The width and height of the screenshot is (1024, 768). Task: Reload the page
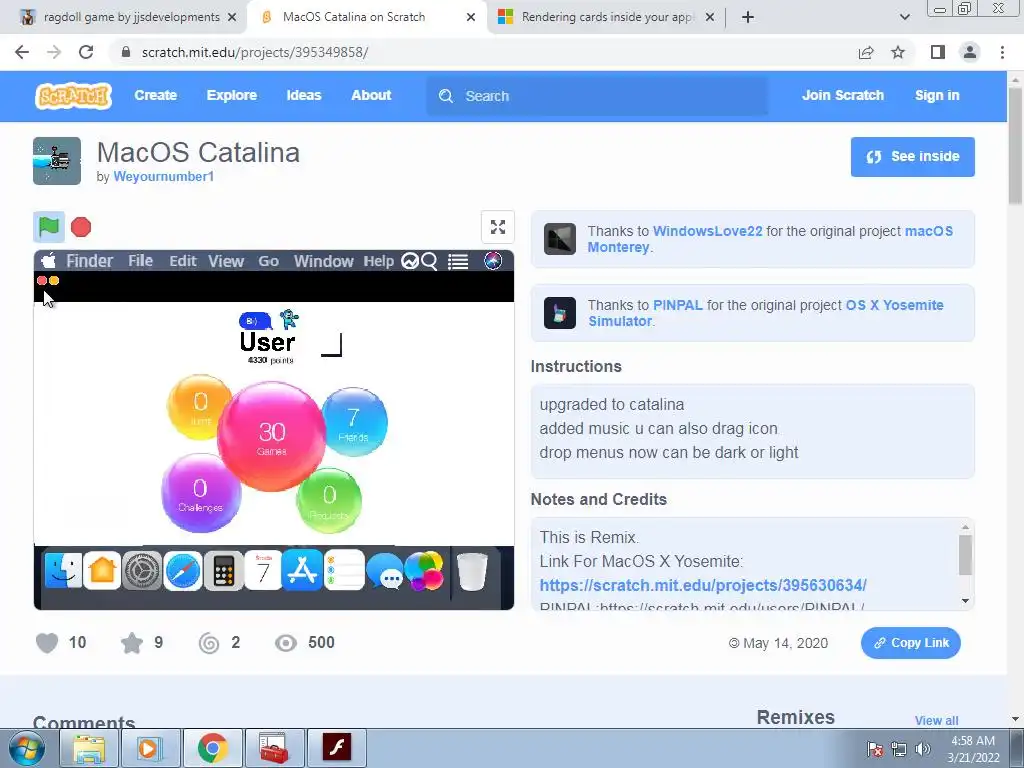coord(86,52)
